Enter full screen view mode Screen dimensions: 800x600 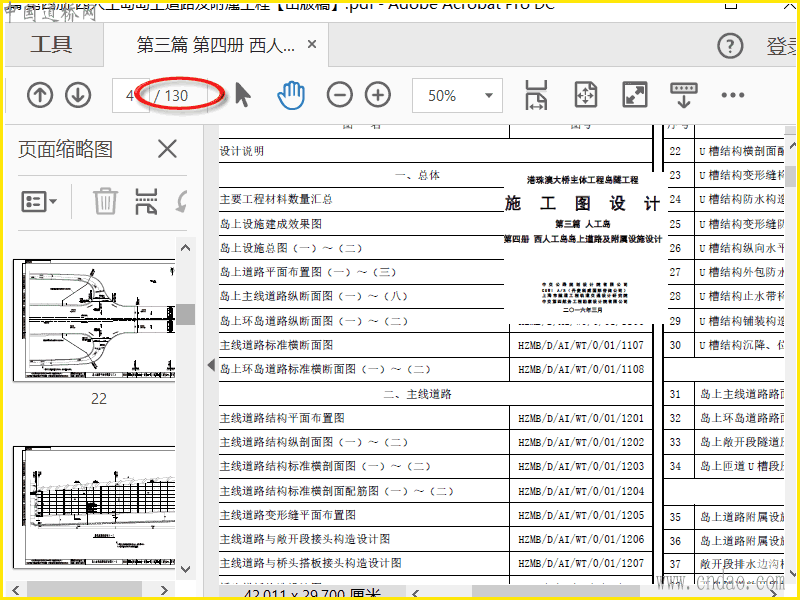tap(635, 95)
